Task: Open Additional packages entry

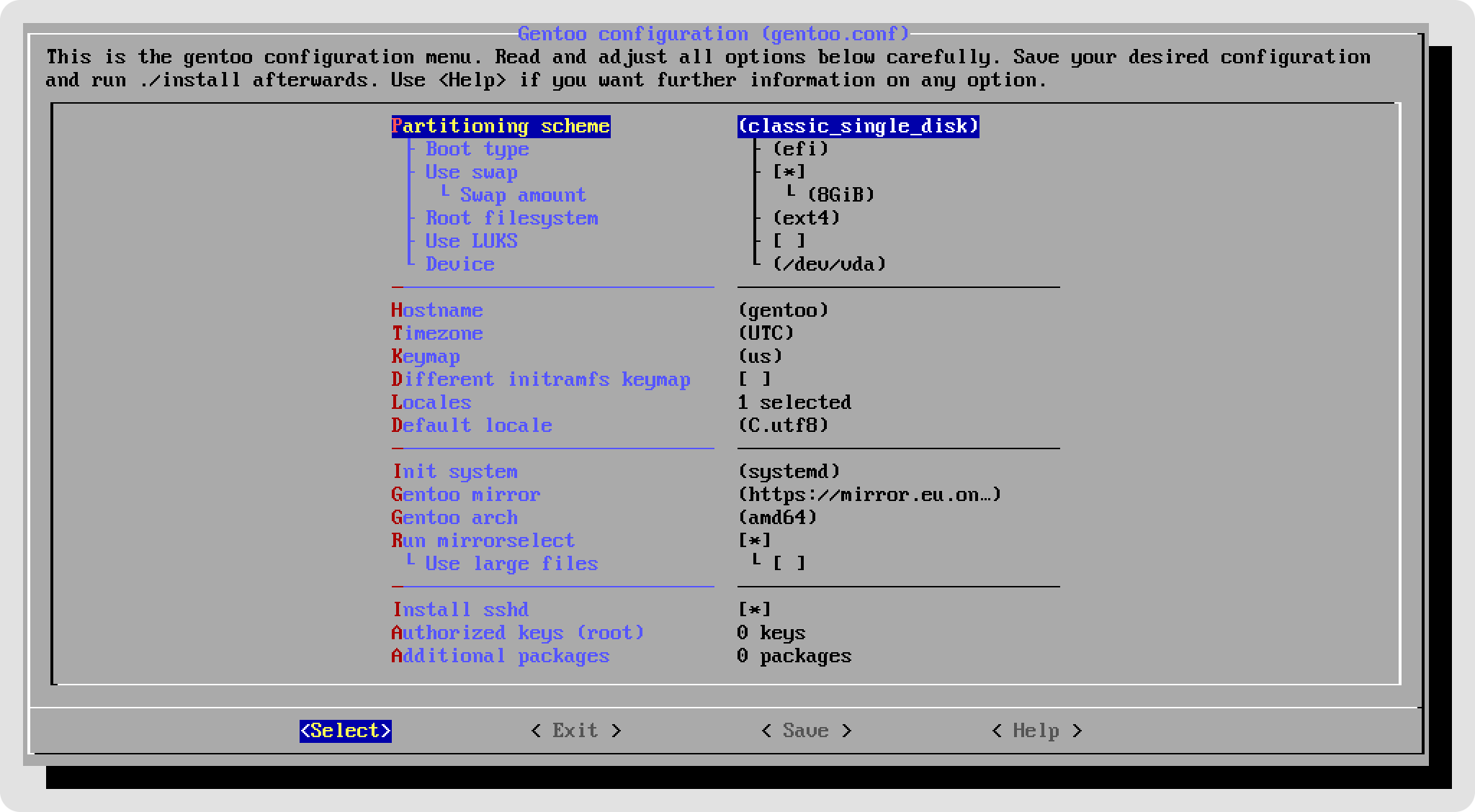Action: tap(501, 656)
